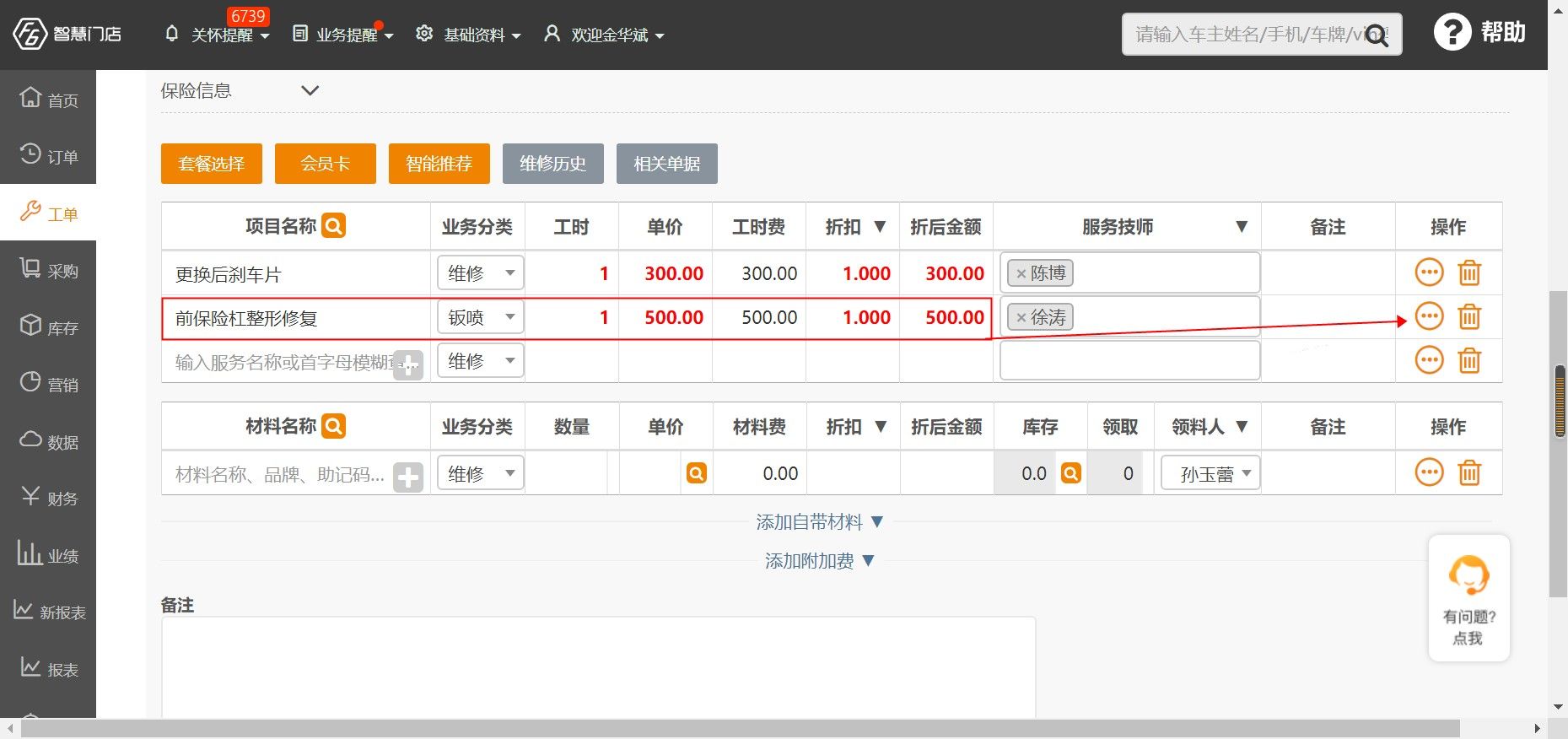The image size is (1568, 739).
Task: Click search icon next to 材料名称
Action: (x=334, y=426)
